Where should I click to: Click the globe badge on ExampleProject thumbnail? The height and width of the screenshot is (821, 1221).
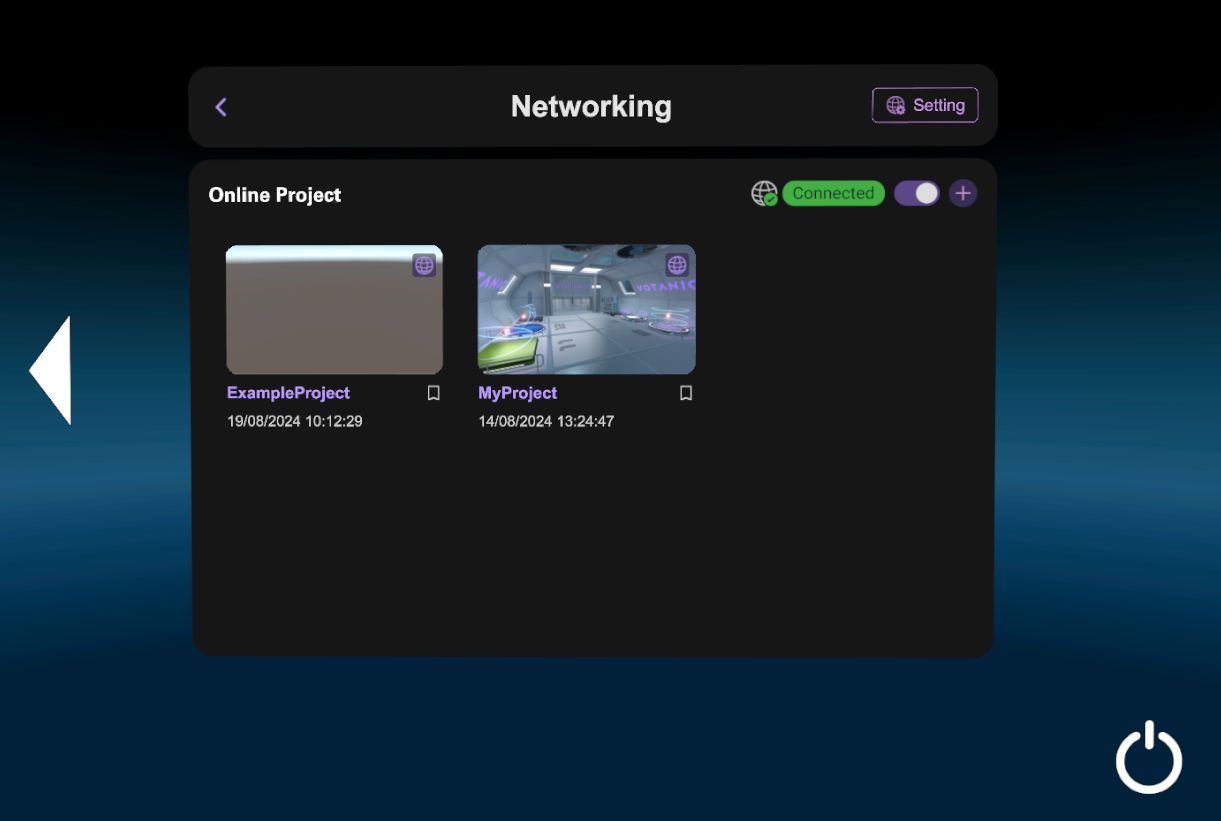[x=424, y=265]
